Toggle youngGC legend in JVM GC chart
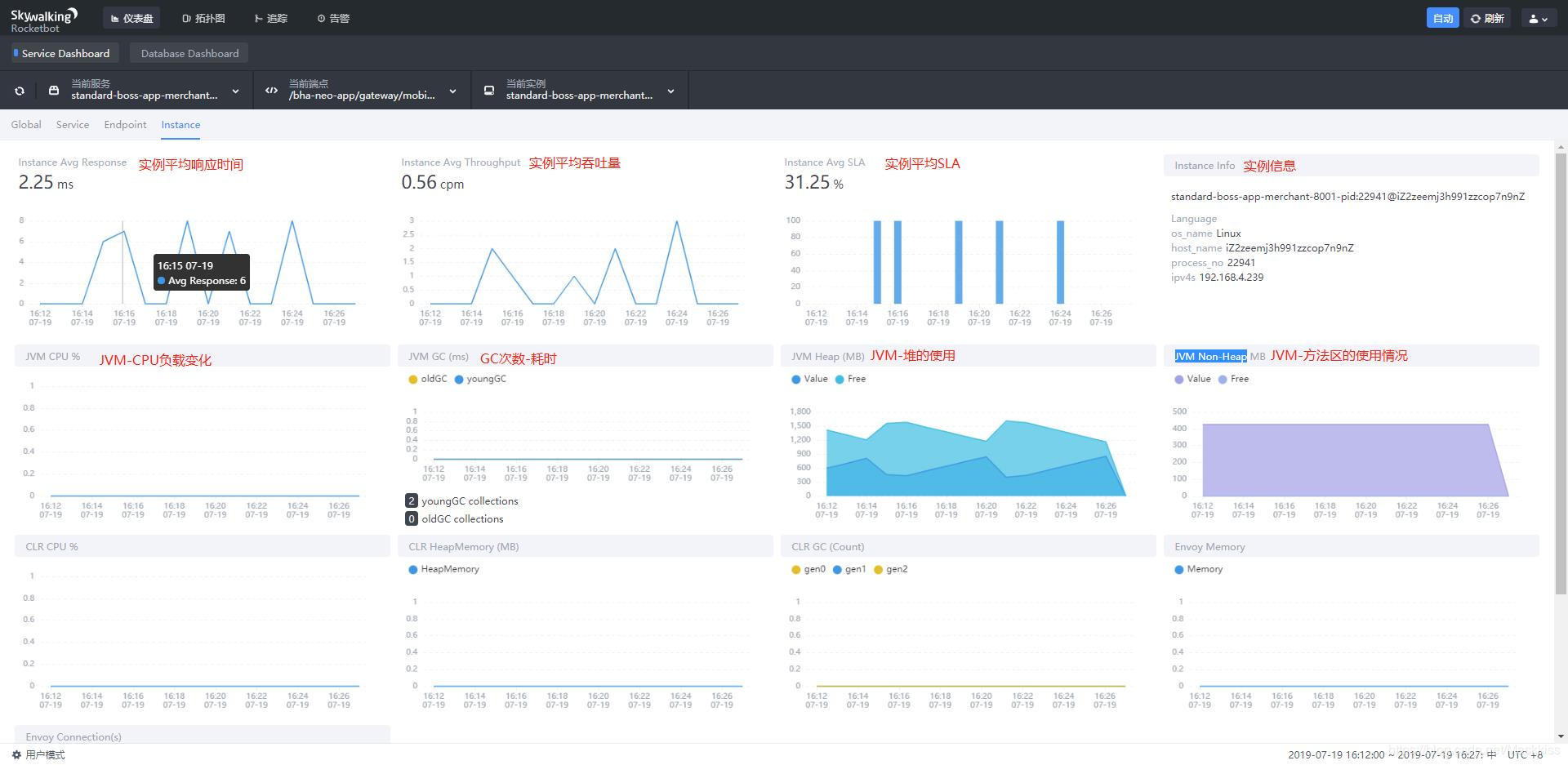Screen dimensions: 1568x765 (480, 379)
